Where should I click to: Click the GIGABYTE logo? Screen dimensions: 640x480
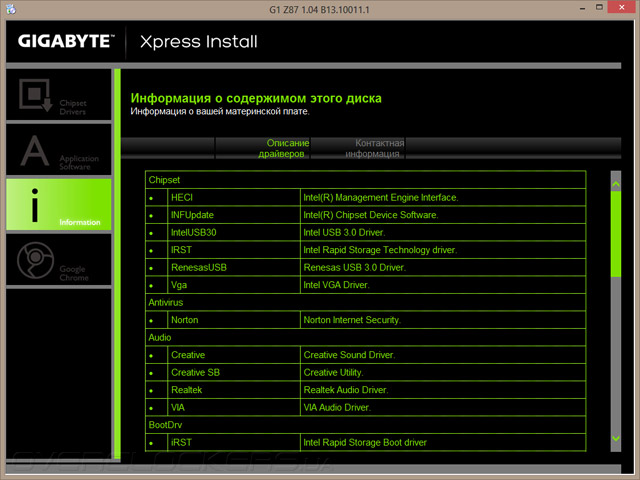pyautogui.click(x=66, y=41)
